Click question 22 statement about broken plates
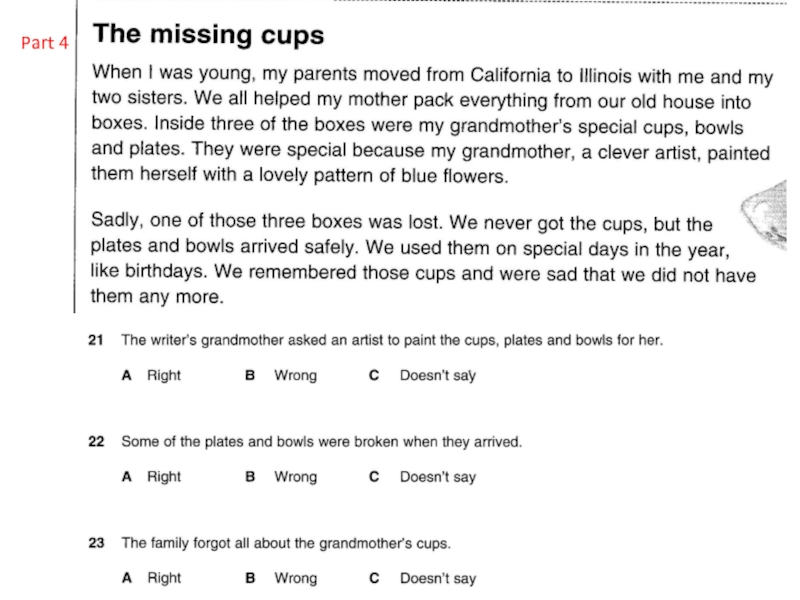The width and height of the screenshot is (800, 600). pos(321,441)
